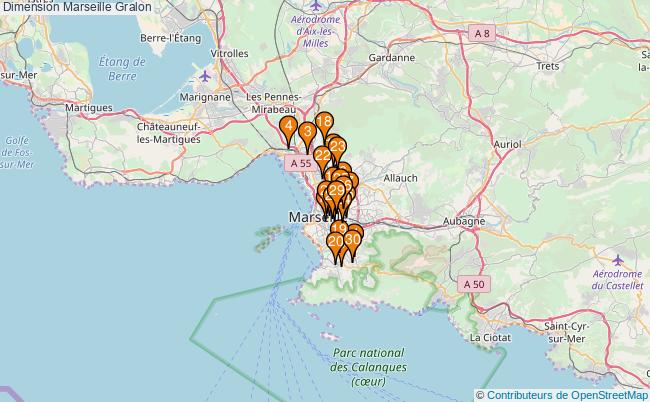650x402 pixels.
Task: Click map marker number 30
Action: point(352,239)
